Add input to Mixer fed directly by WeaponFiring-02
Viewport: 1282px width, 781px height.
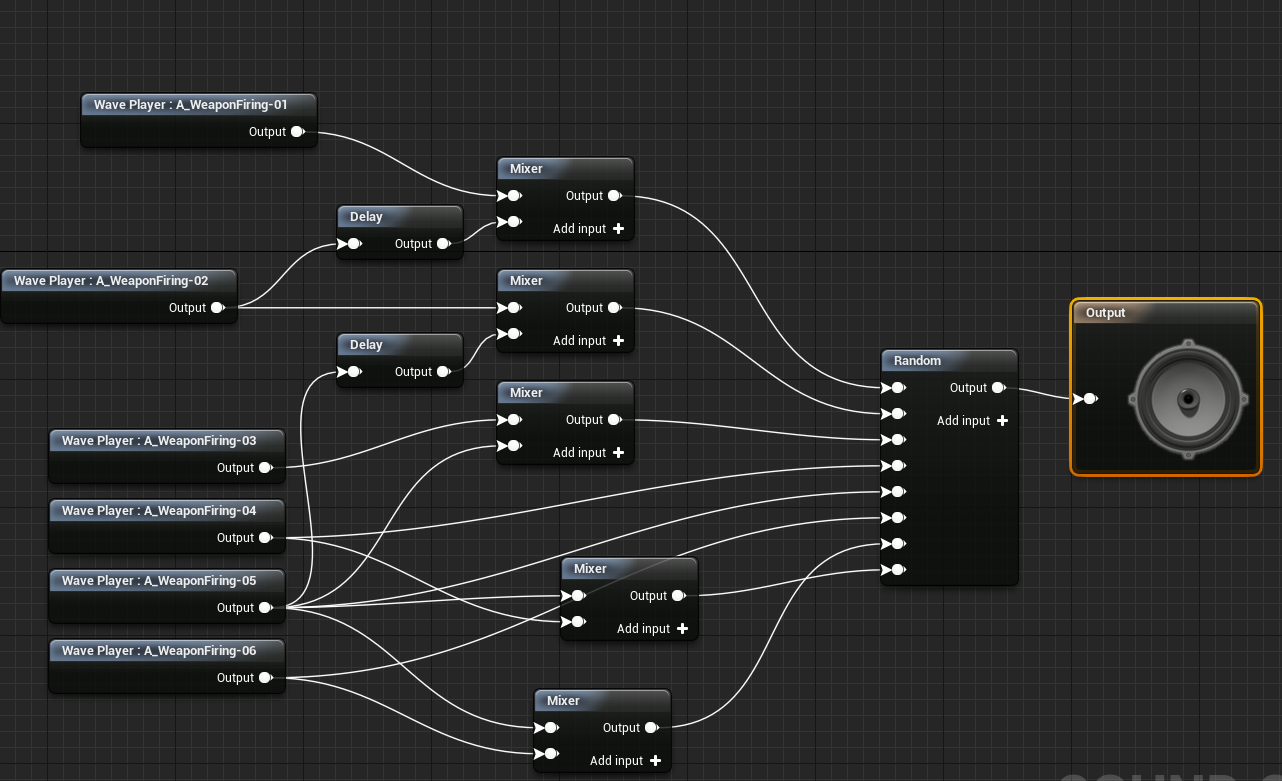(x=588, y=341)
